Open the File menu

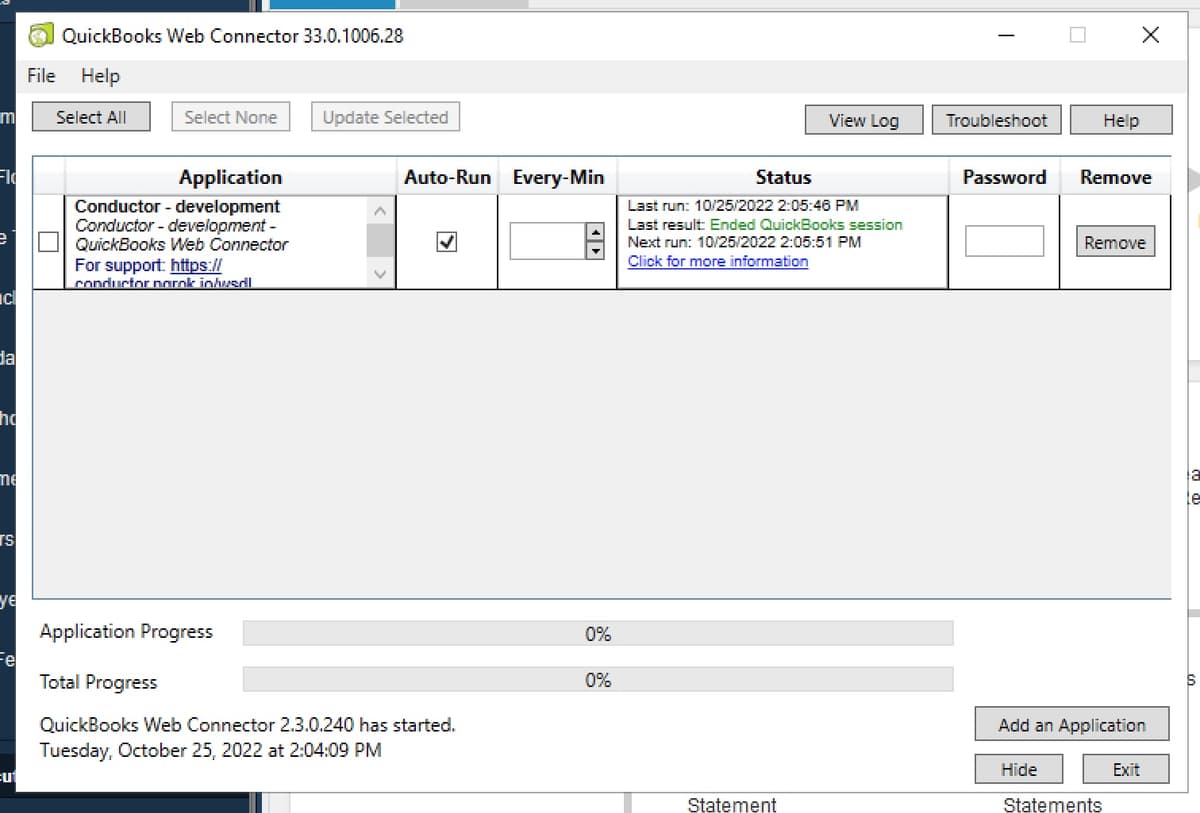[40, 76]
